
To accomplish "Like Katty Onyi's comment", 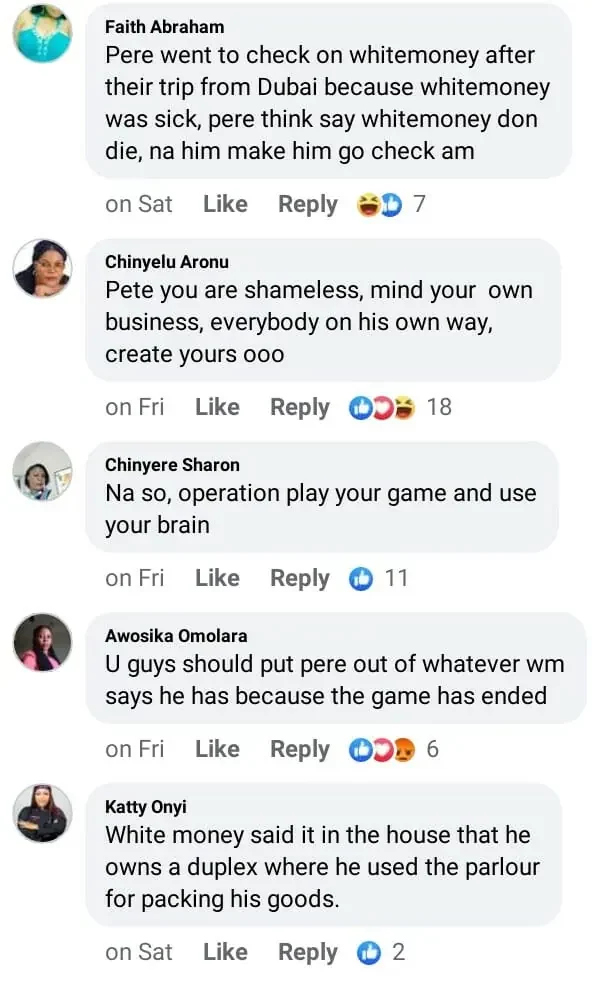I will [x=225, y=953].
